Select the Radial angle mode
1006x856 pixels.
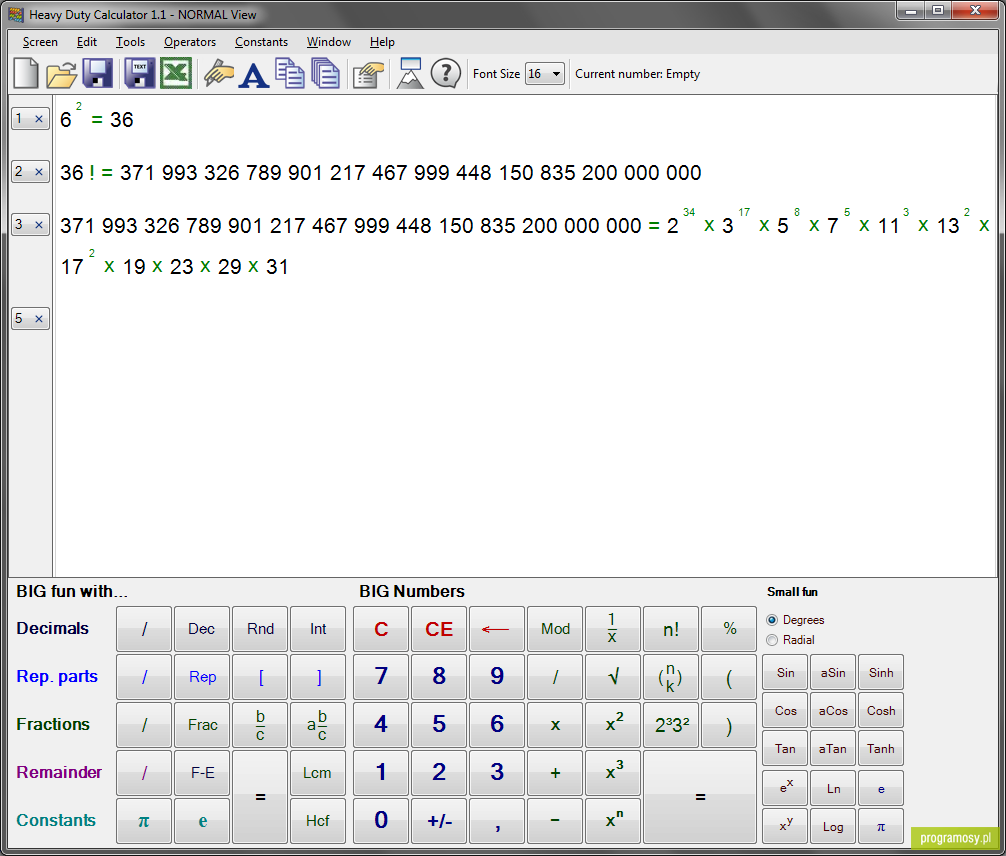pyautogui.click(x=772, y=640)
